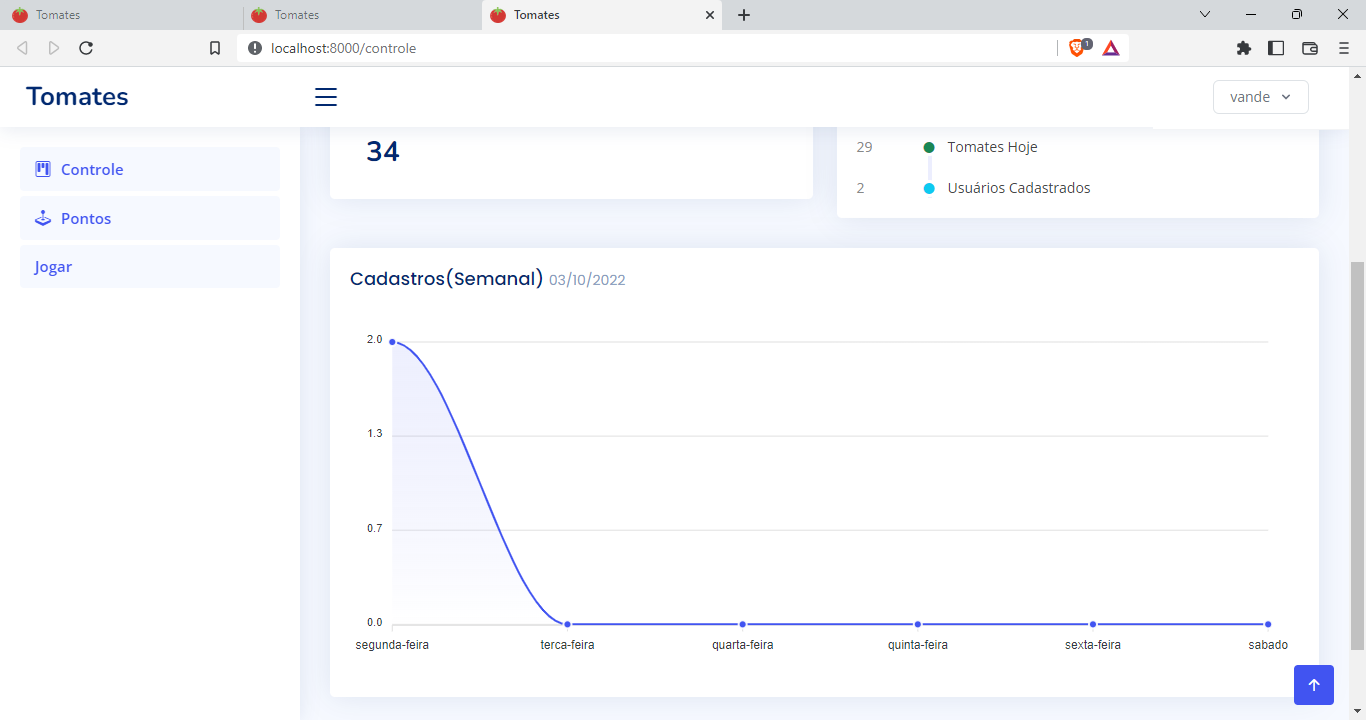Toggle the hamburger sidebar menu
This screenshot has width=1366, height=720.
click(x=326, y=97)
